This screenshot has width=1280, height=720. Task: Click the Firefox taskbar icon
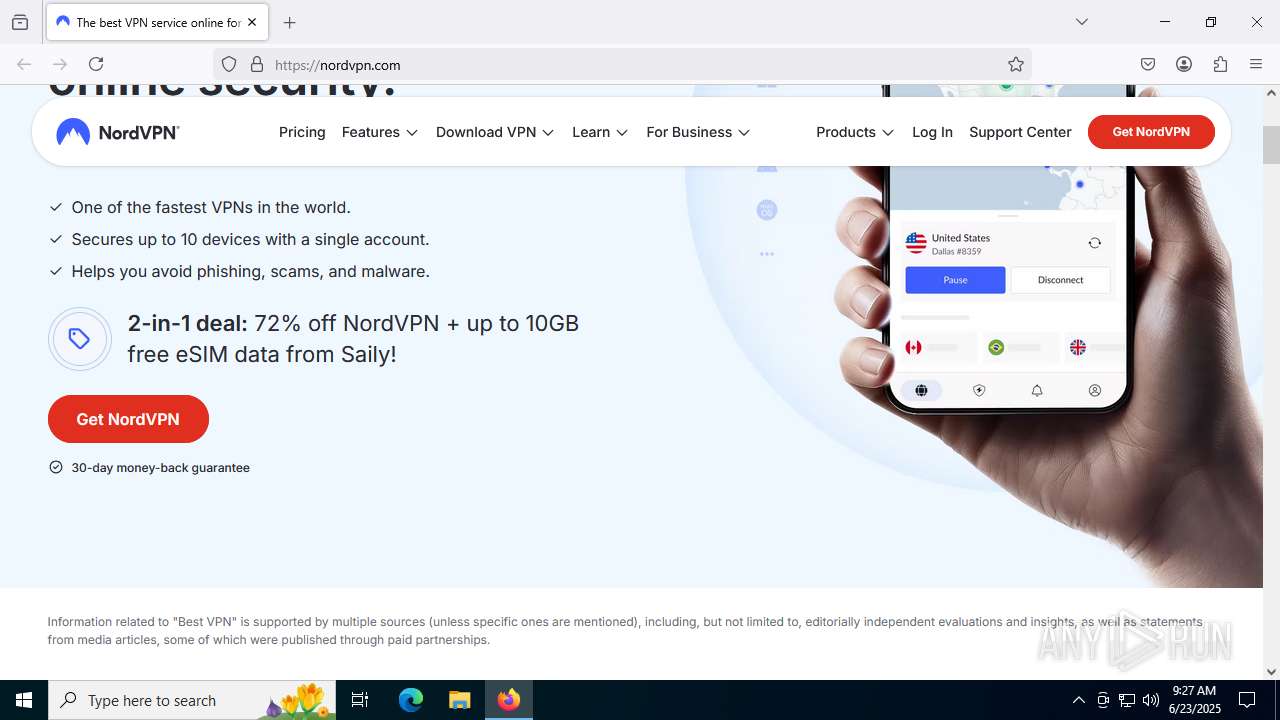pos(509,700)
